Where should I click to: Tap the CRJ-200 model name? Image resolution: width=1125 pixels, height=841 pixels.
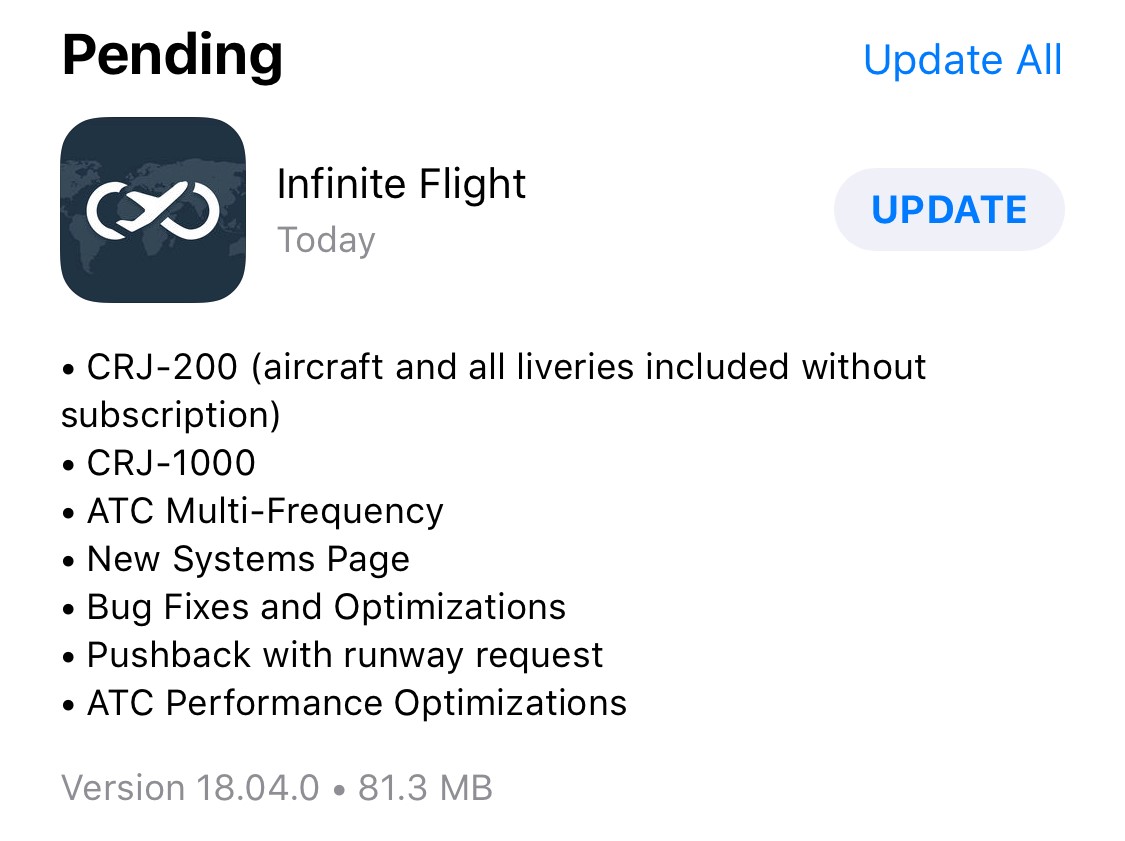[x=163, y=367]
